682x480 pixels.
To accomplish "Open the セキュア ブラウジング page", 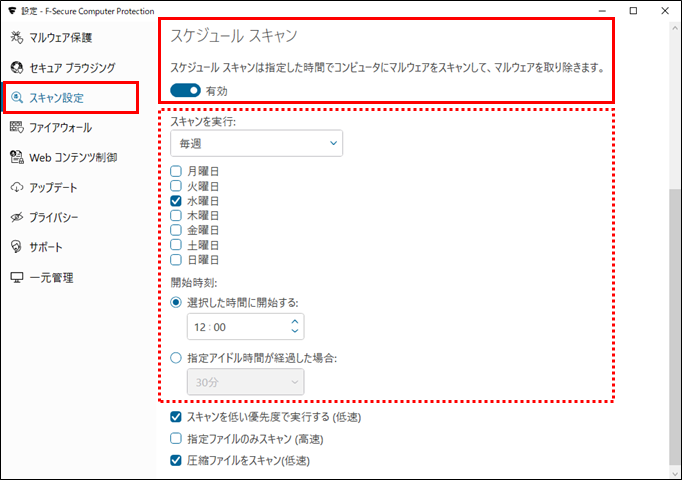I will tap(72, 68).
